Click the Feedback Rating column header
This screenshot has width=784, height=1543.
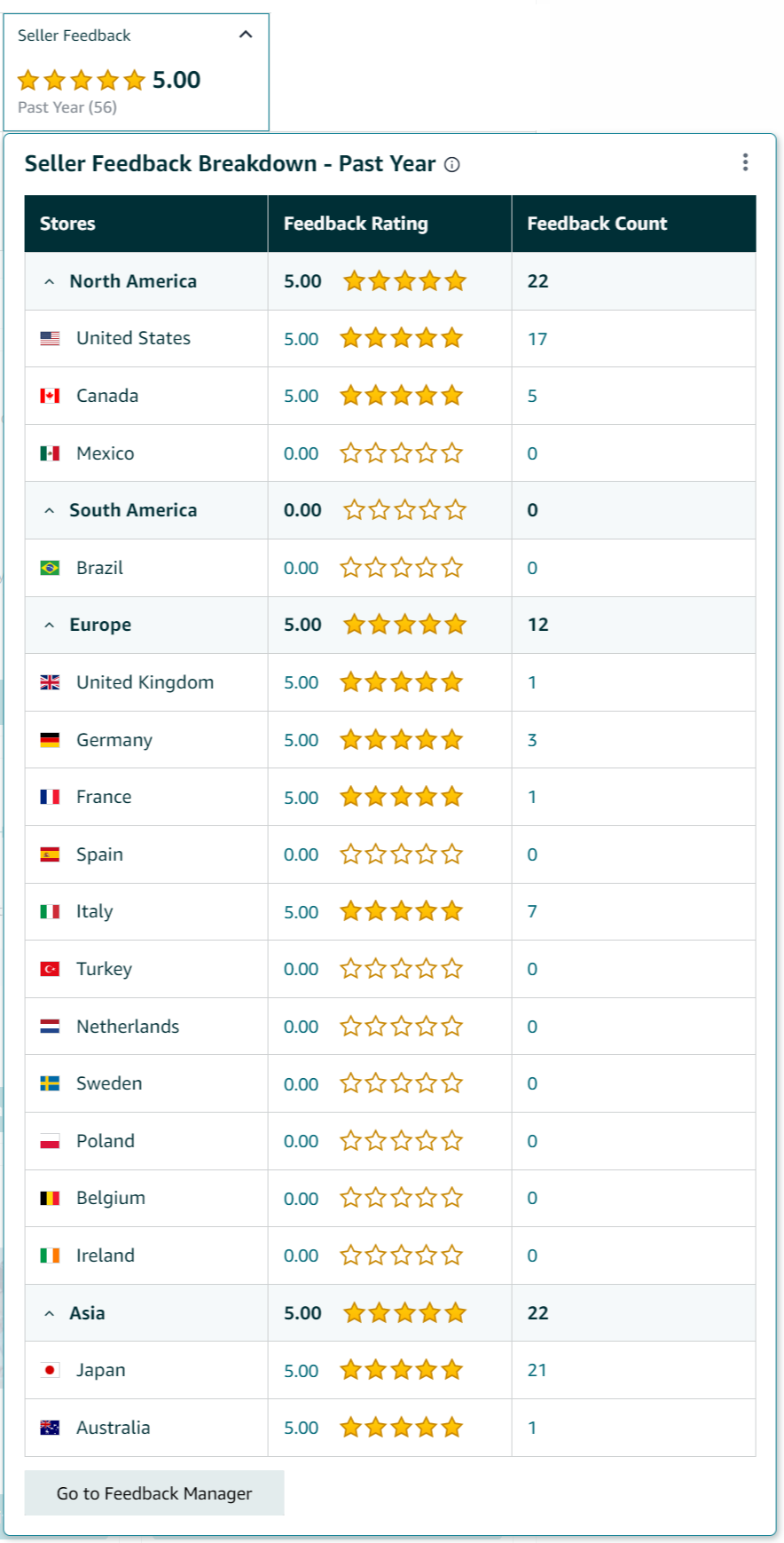356,224
